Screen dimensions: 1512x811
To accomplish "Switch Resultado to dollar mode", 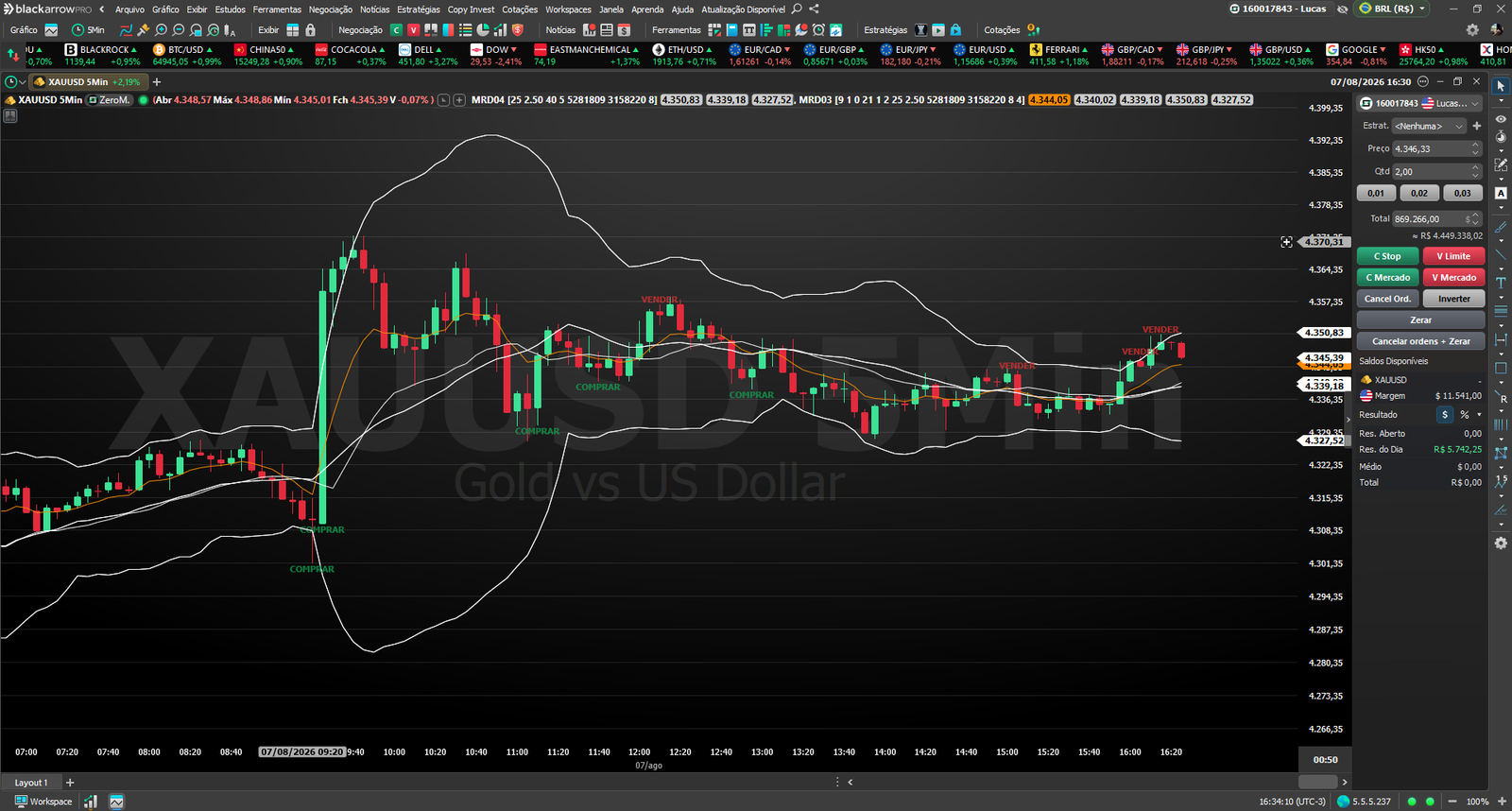I will (1445, 415).
